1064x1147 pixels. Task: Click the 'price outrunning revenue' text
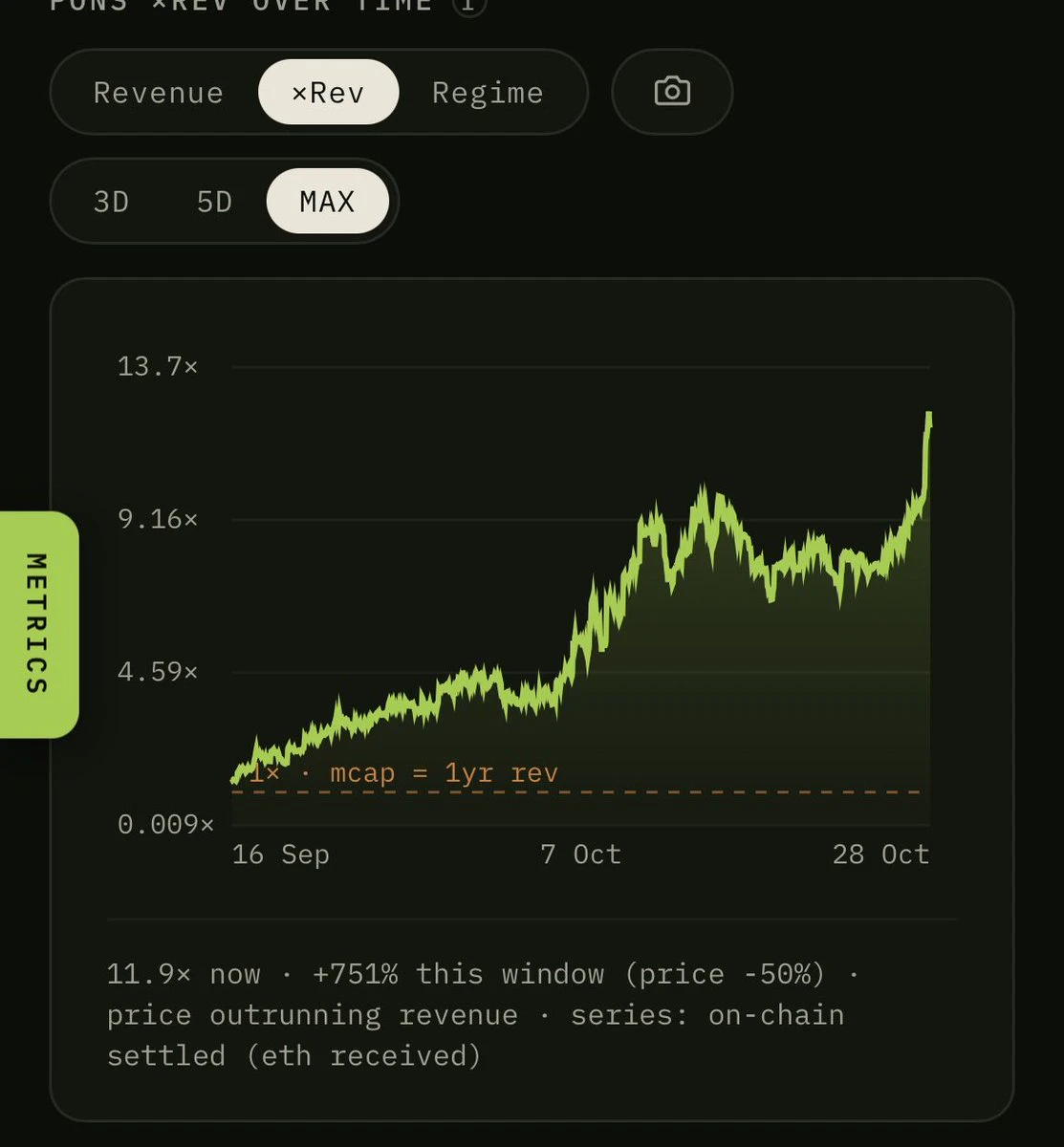tap(313, 1015)
